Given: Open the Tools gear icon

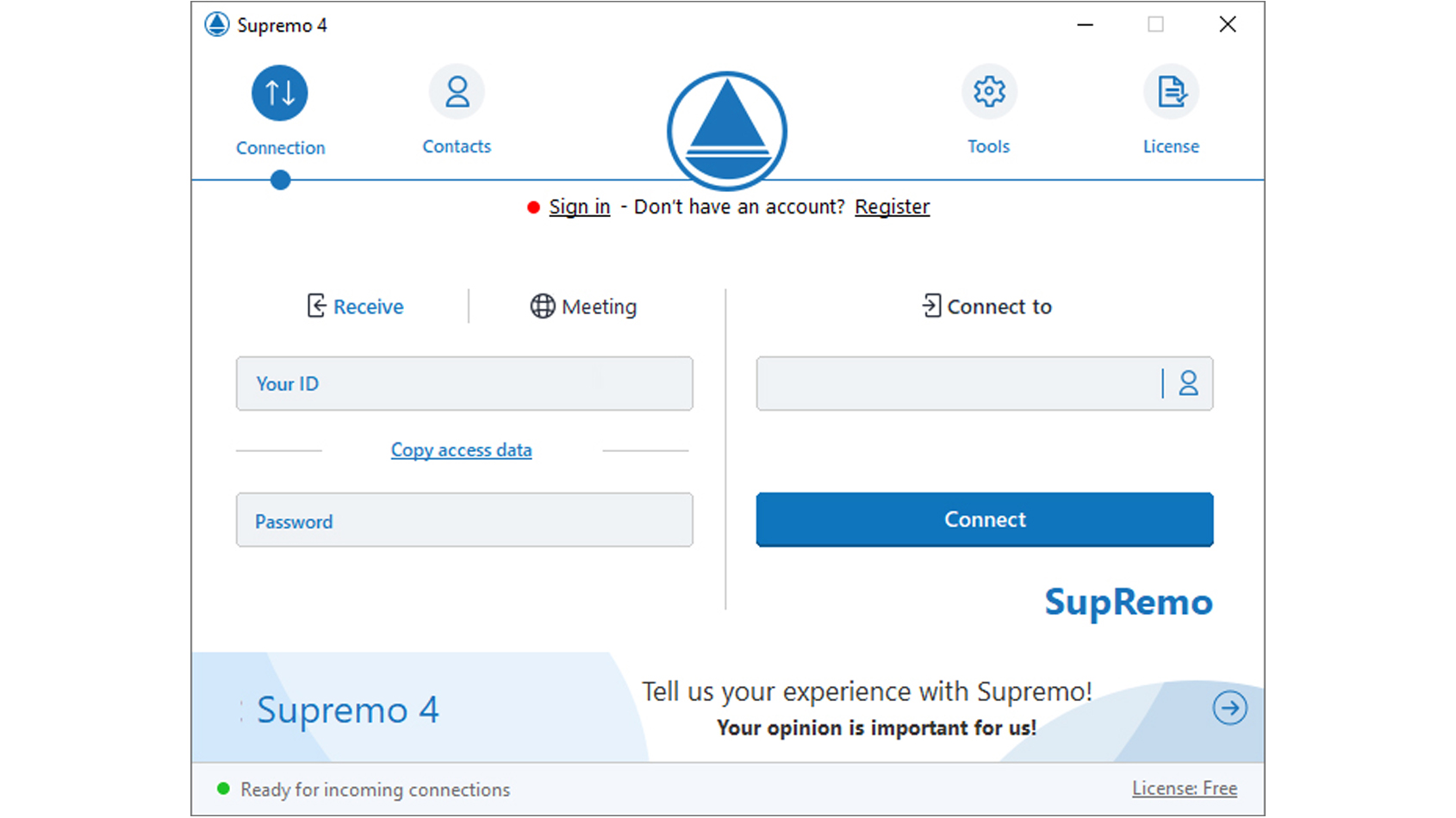Looking at the screenshot, I should [989, 92].
